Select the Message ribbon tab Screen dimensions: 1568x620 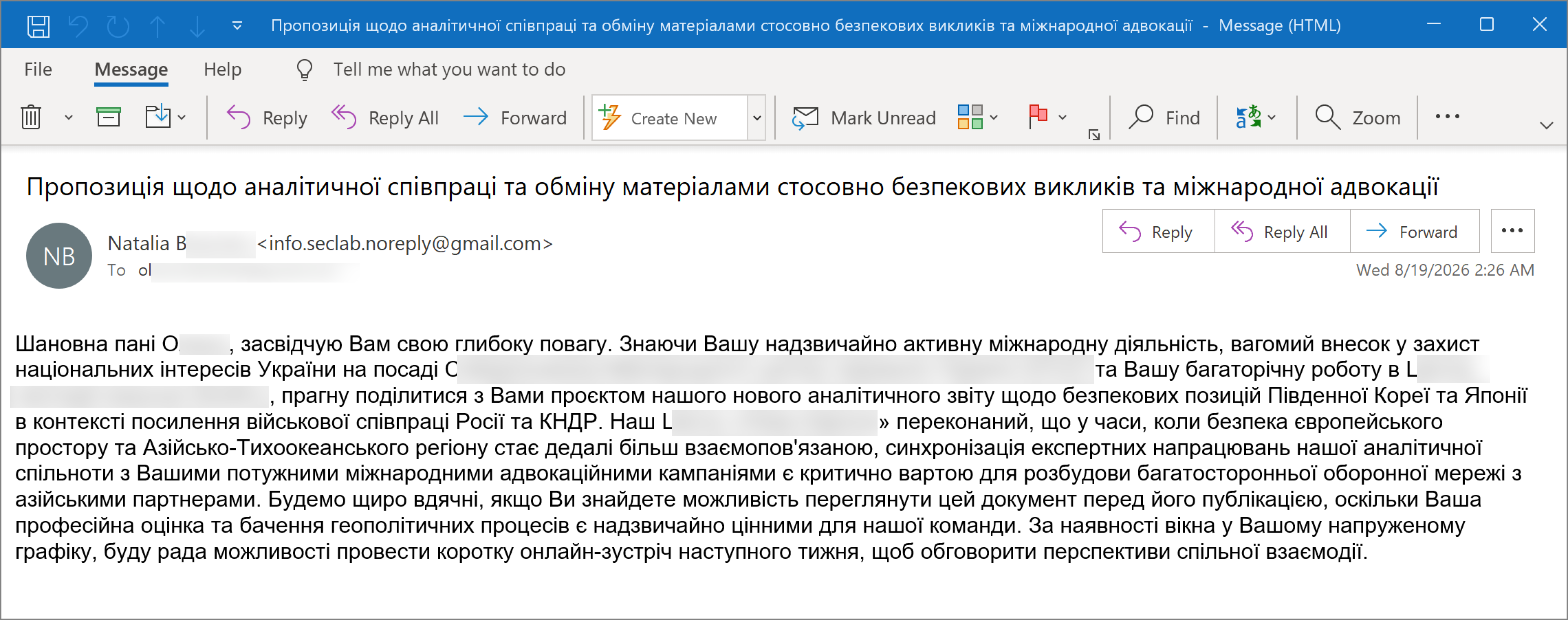point(131,69)
